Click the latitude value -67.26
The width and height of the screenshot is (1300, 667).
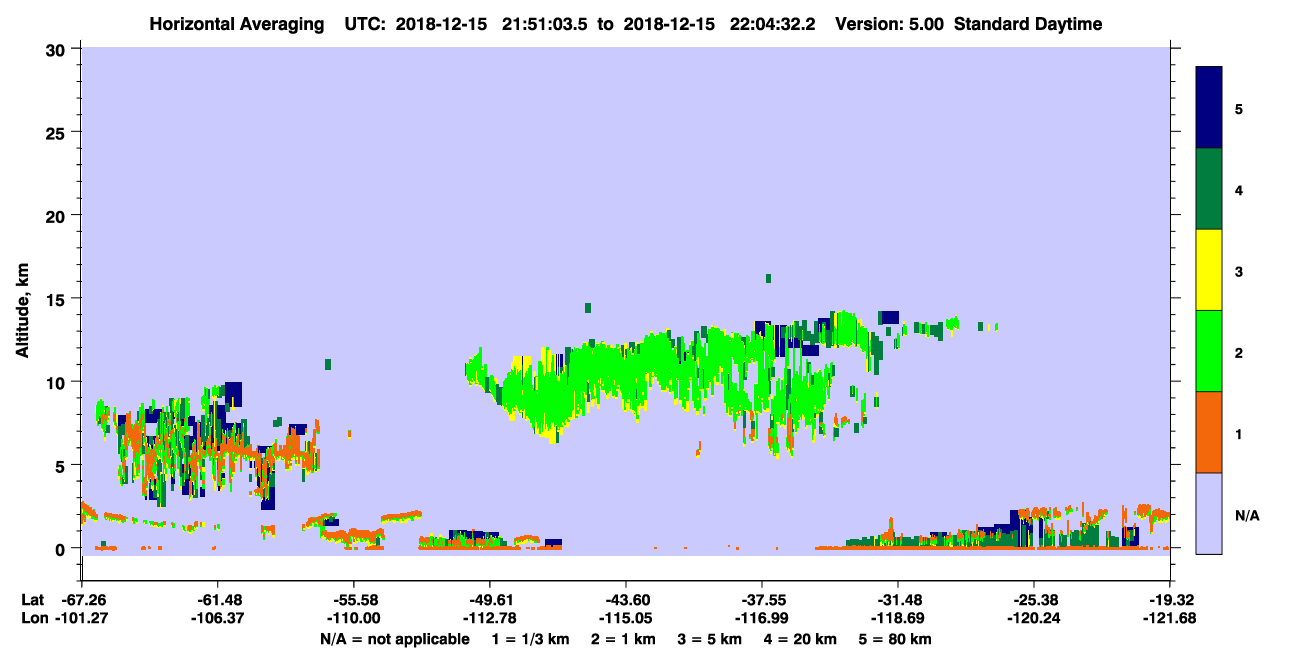click(x=83, y=600)
